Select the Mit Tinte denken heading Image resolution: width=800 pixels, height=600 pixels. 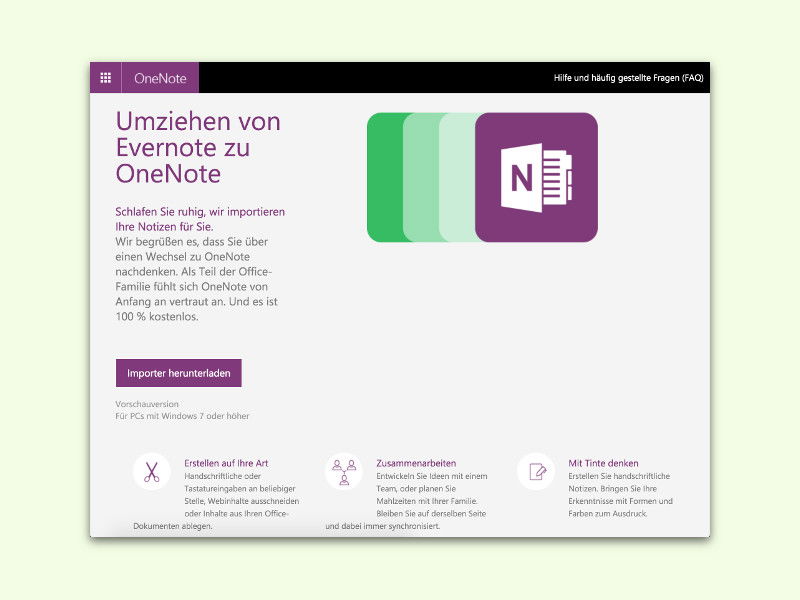603,463
